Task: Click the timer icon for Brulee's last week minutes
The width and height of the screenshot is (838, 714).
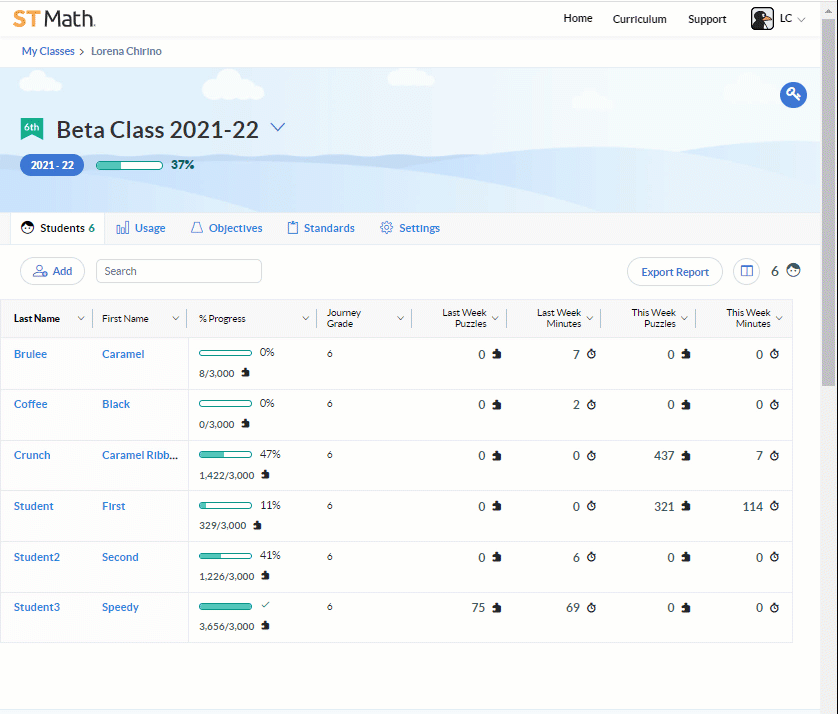Action: [591, 354]
